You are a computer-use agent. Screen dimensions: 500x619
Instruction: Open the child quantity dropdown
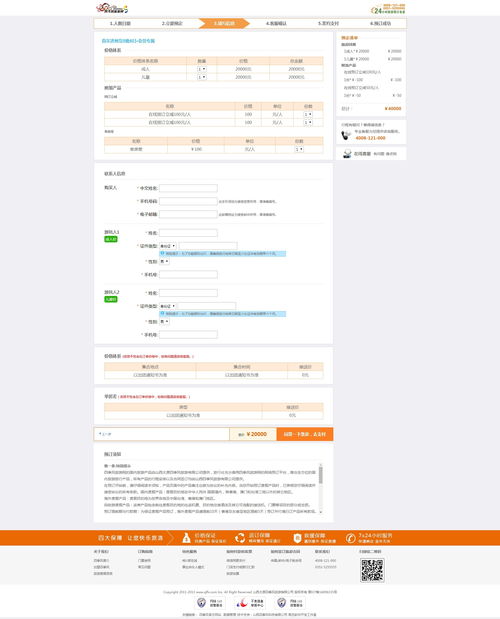click(x=201, y=77)
